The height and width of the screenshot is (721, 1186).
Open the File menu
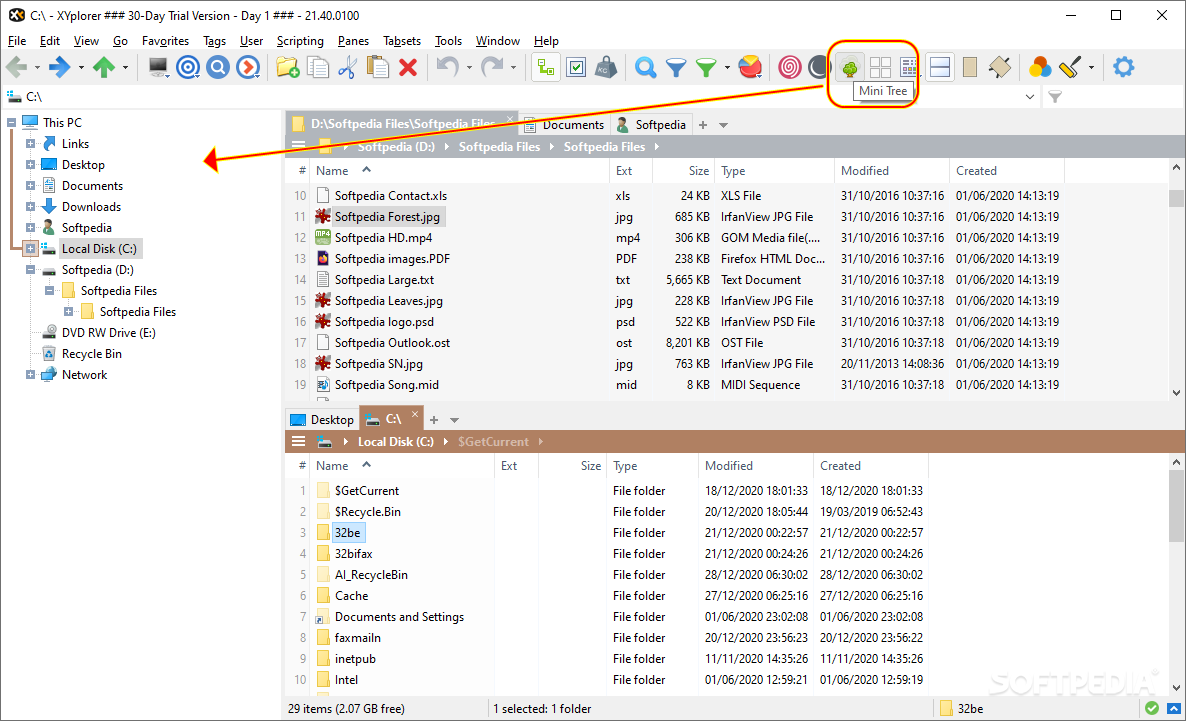[x=17, y=41]
